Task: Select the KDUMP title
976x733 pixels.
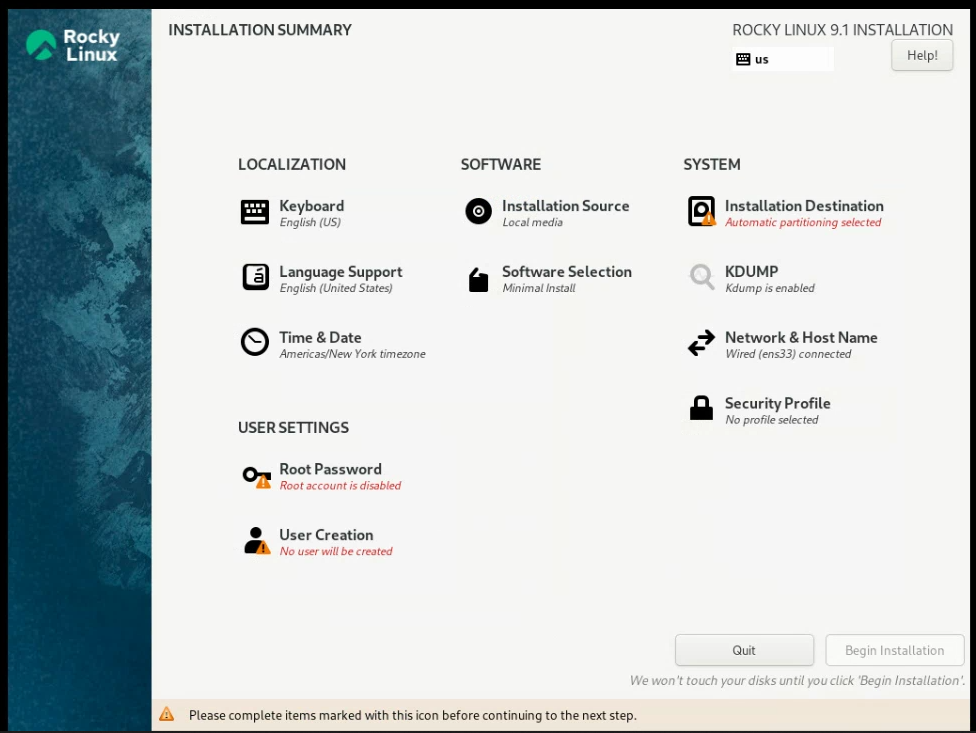Action: click(751, 272)
